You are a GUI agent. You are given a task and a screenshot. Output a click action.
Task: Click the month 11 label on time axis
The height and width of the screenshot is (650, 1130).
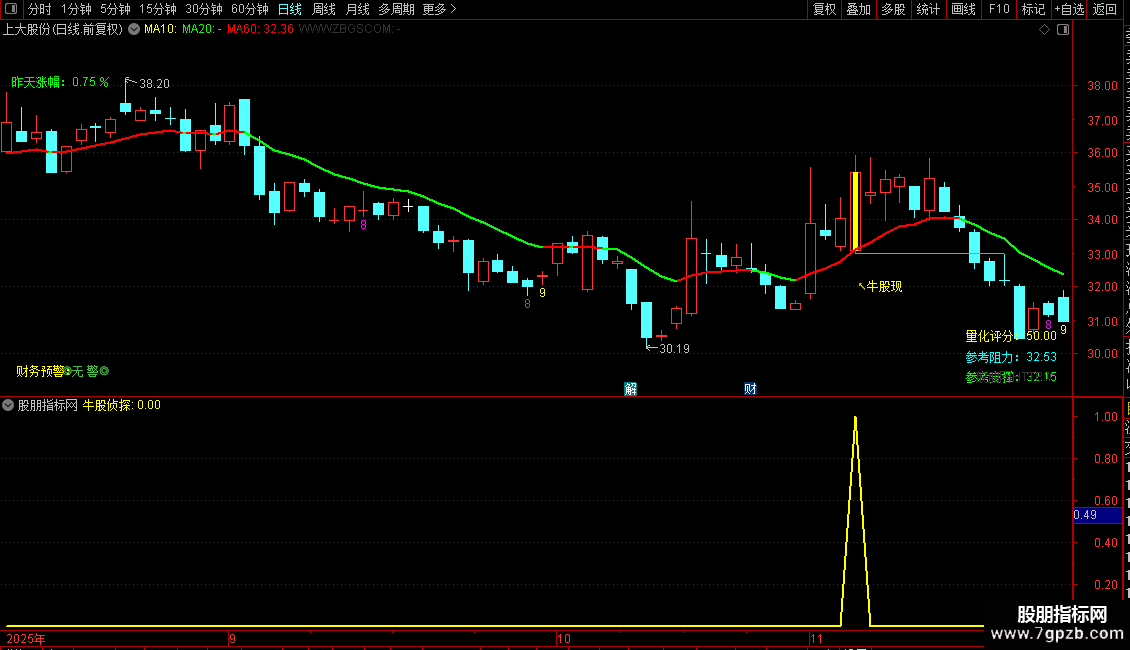point(816,639)
